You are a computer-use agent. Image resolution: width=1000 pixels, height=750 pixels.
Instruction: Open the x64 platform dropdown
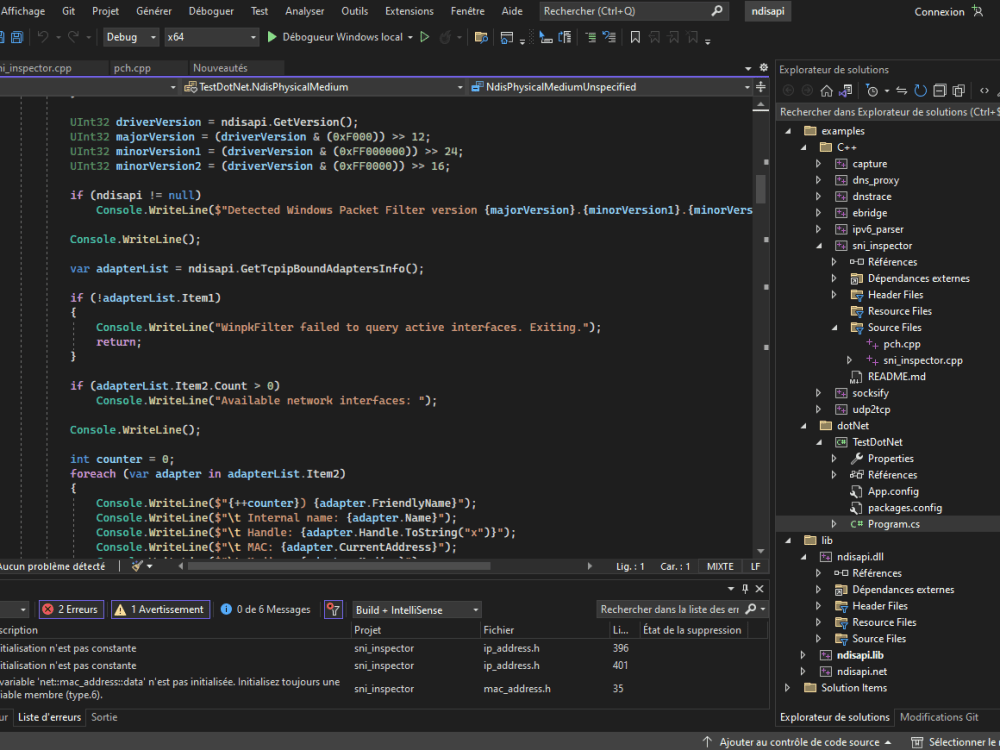210,36
